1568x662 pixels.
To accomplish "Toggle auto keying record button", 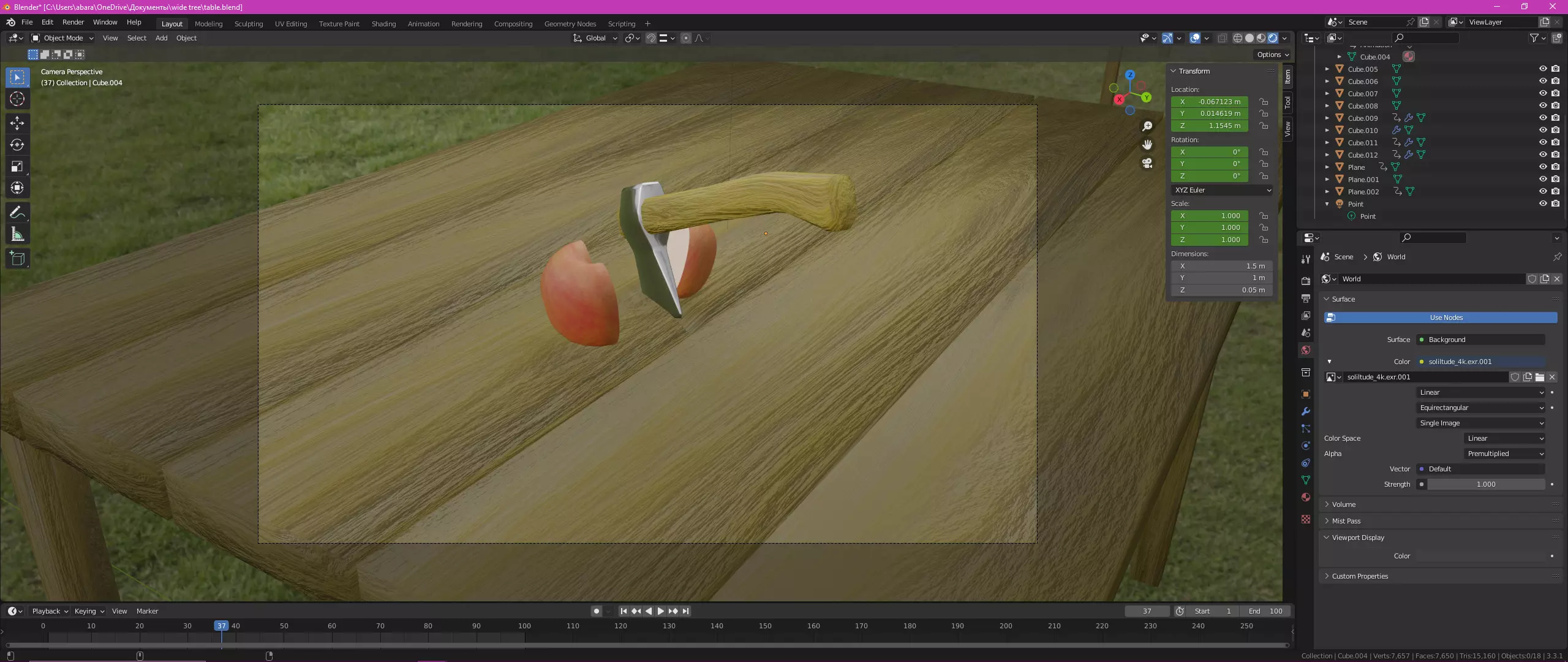I will [x=597, y=611].
